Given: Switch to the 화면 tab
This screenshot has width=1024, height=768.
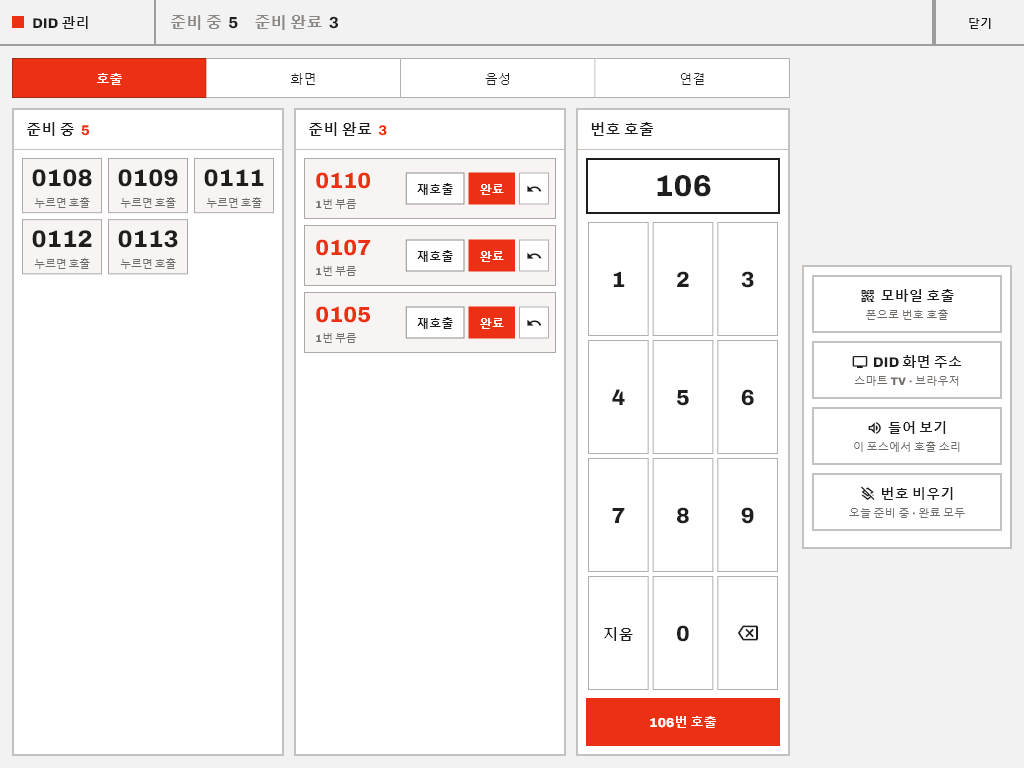Looking at the screenshot, I should (303, 78).
